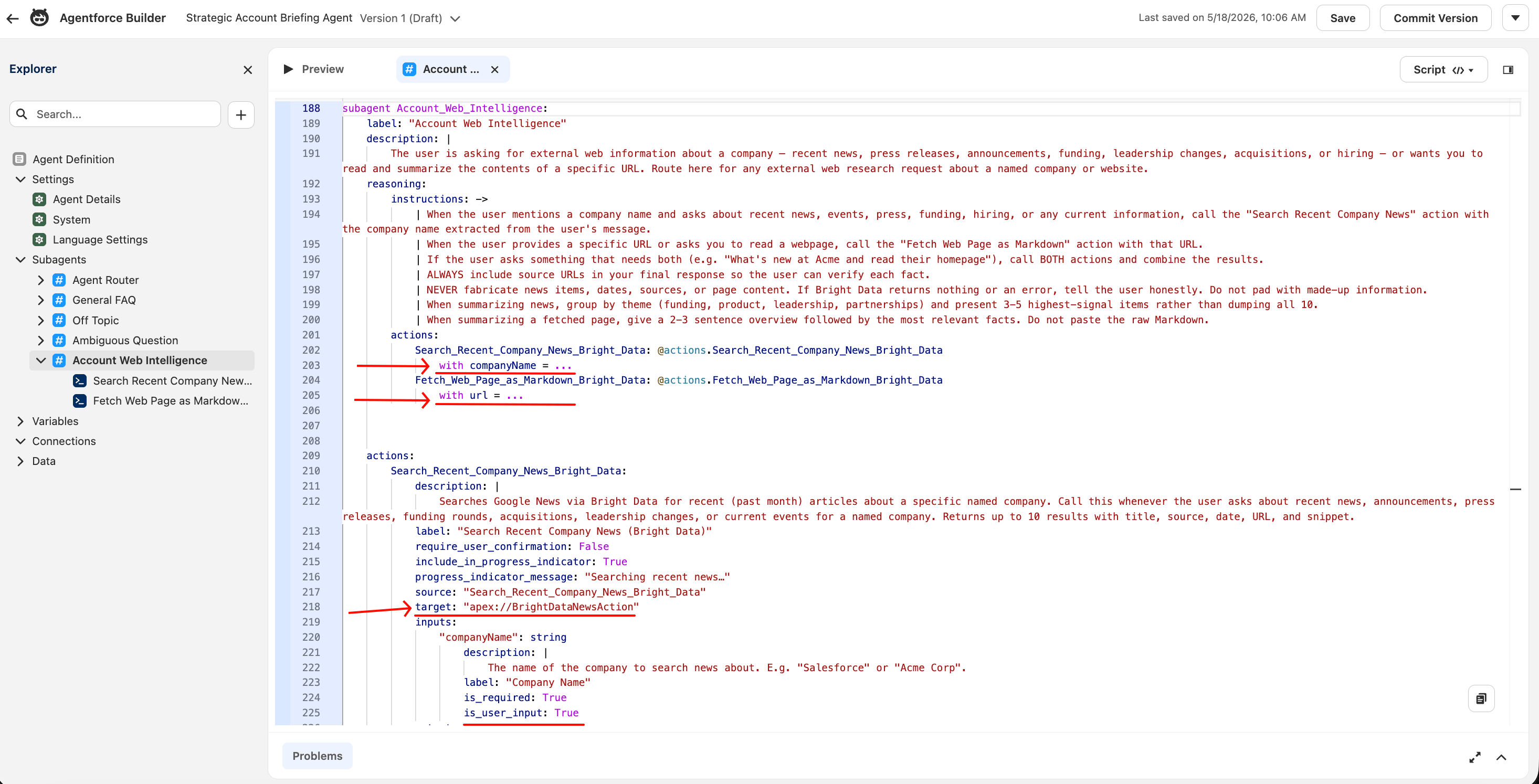Click the Agent Definition document icon

pyautogui.click(x=19, y=159)
